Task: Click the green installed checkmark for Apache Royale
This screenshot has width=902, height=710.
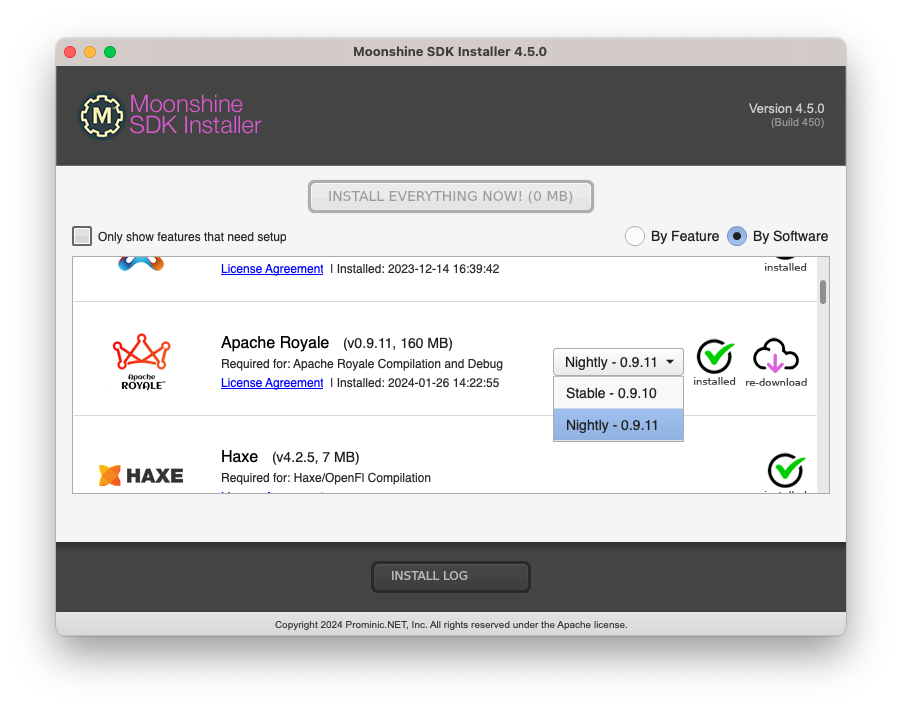Action: point(714,355)
